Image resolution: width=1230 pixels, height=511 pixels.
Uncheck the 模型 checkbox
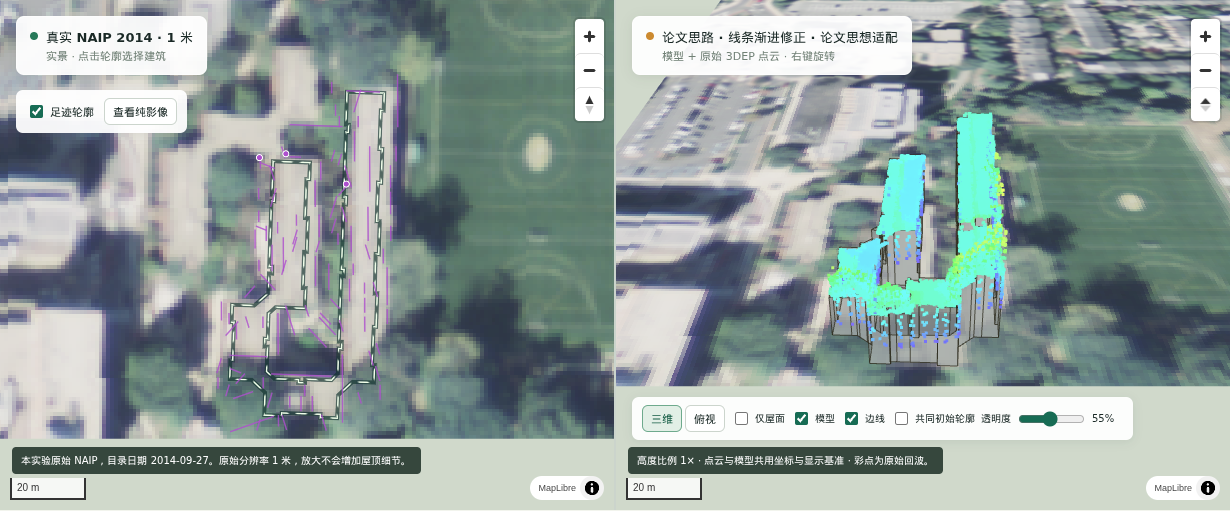pyautogui.click(x=802, y=418)
